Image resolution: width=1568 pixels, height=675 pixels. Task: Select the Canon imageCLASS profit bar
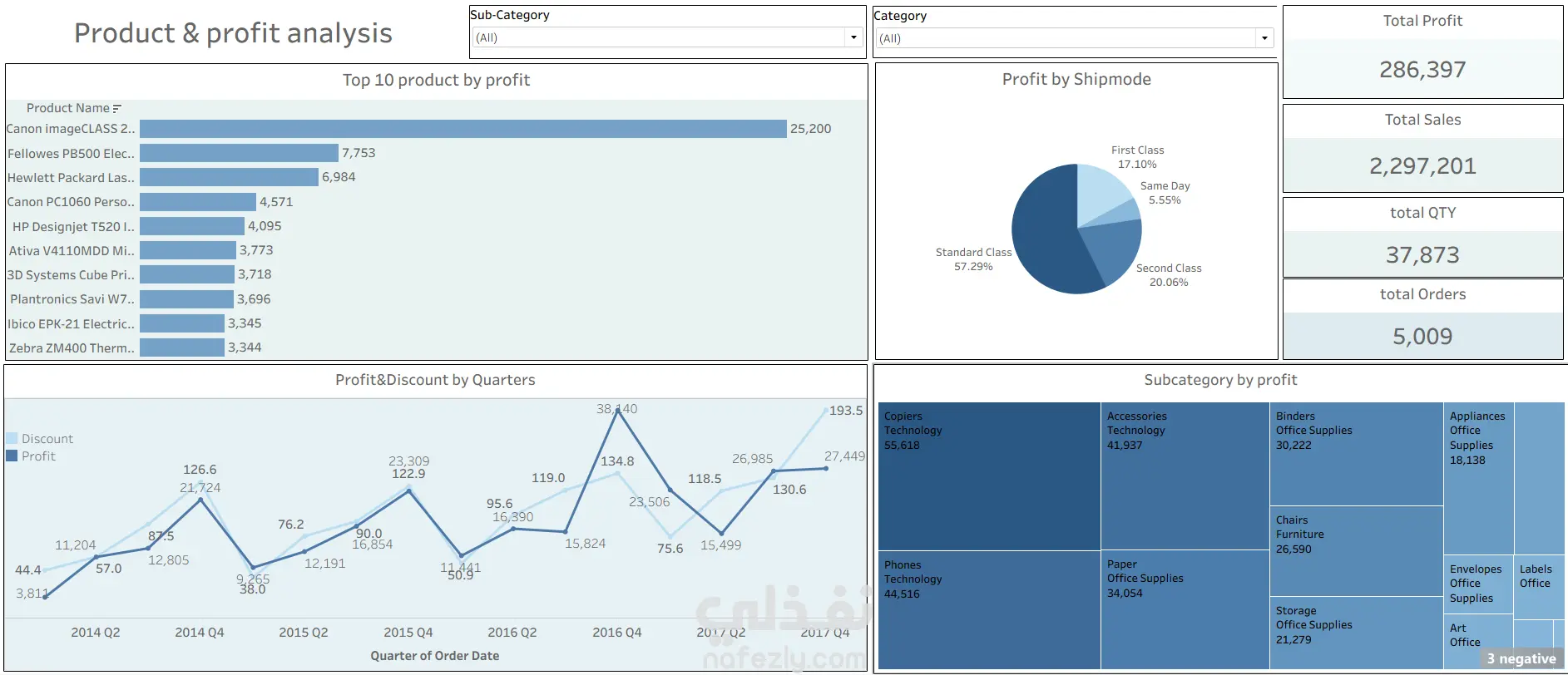pos(462,129)
